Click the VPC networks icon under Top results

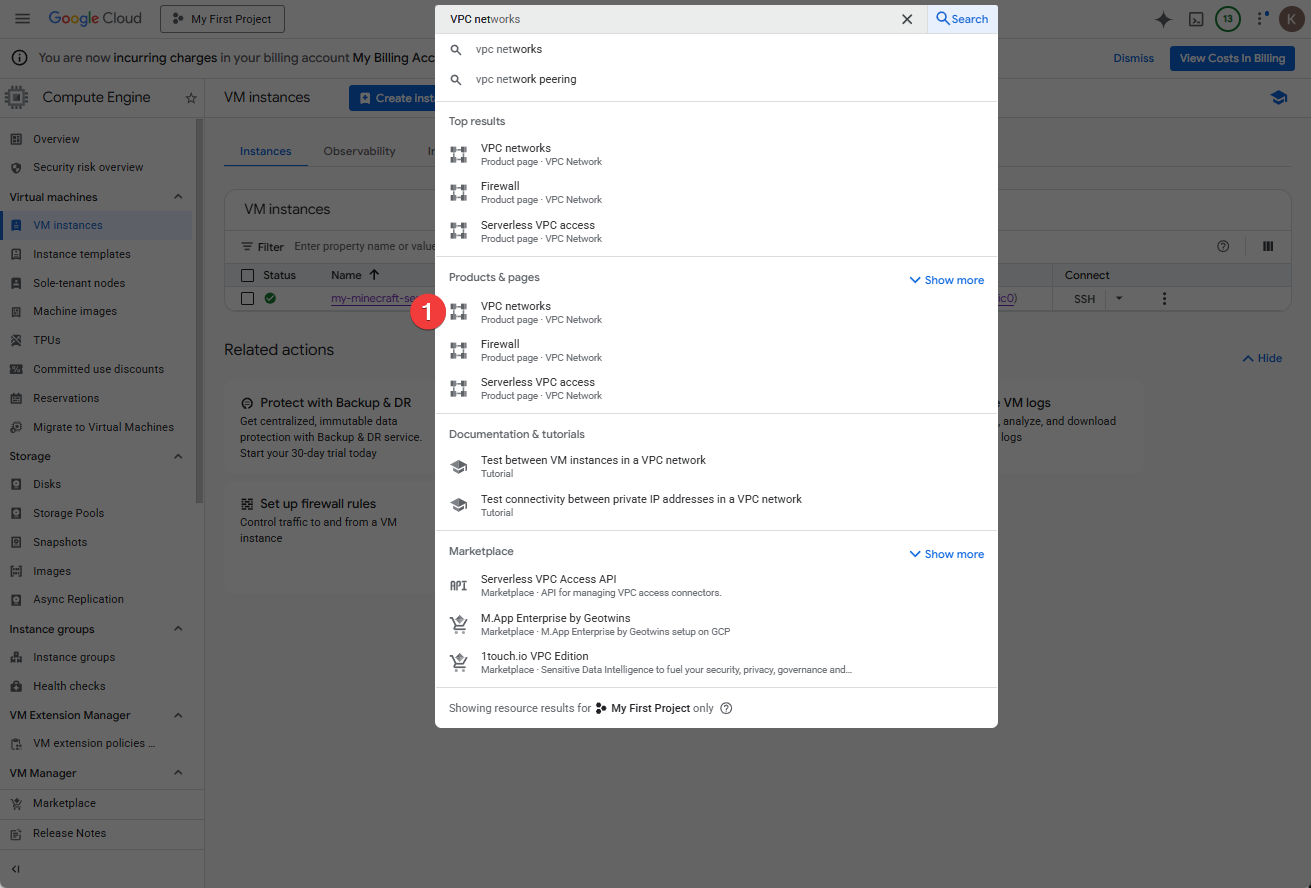click(x=459, y=154)
